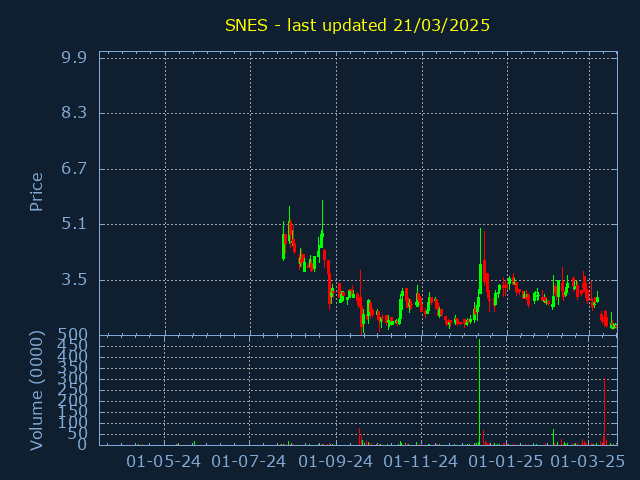
Task: Select the 5.1 price axis label
Action: click(x=74, y=224)
